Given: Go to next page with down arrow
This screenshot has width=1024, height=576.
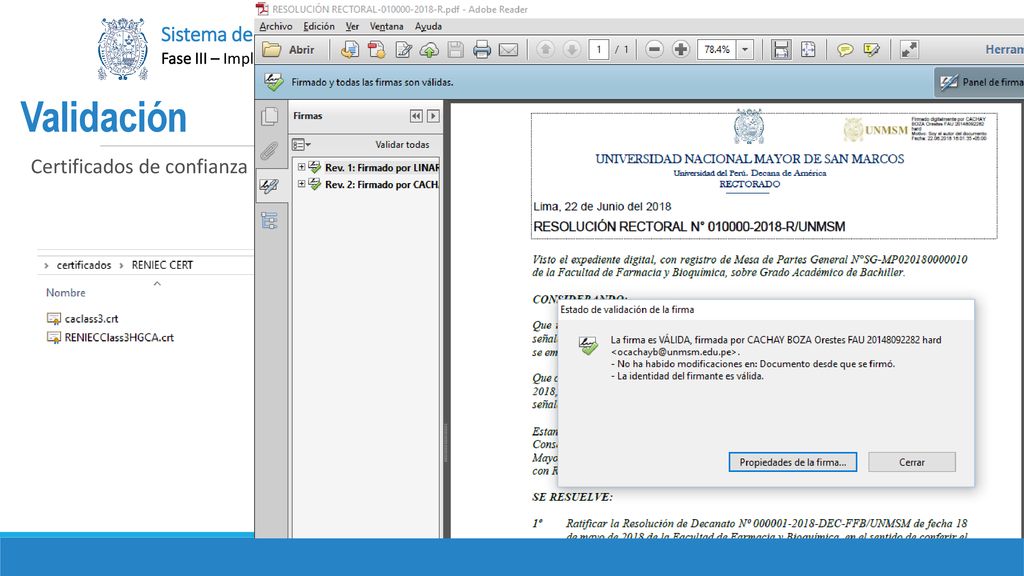Looking at the screenshot, I should click(x=571, y=50).
